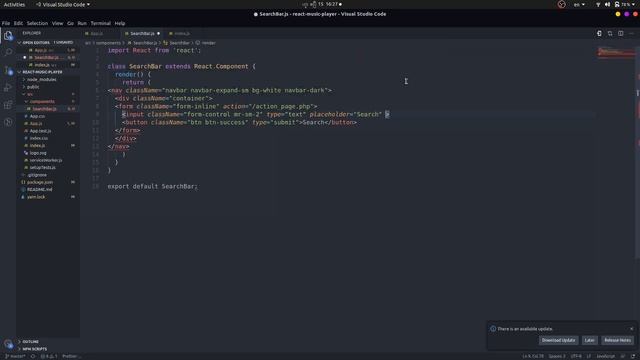
Task: Open the Terminal menu
Action: tap(100, 23)
